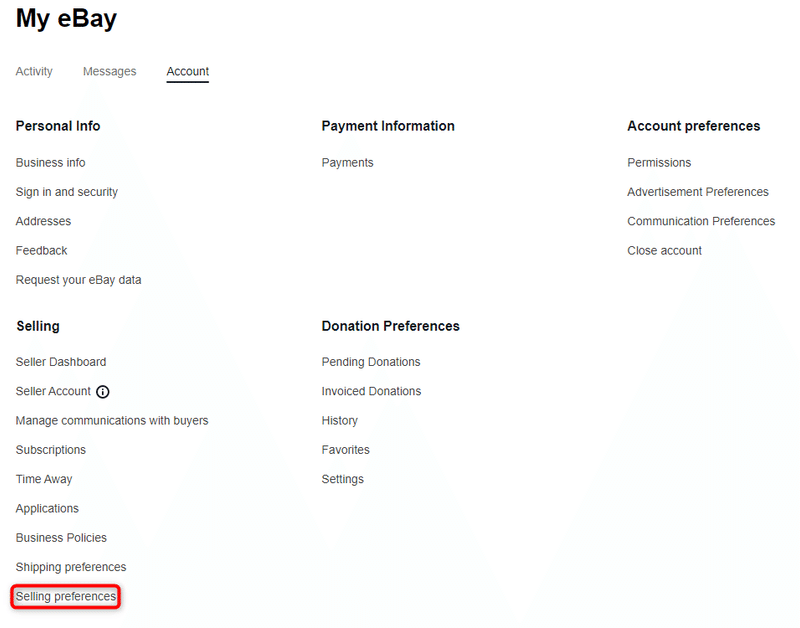The width and height of the screenshot is (800, 628).
Task: View Pending Donations
Action: click(371, 362)
